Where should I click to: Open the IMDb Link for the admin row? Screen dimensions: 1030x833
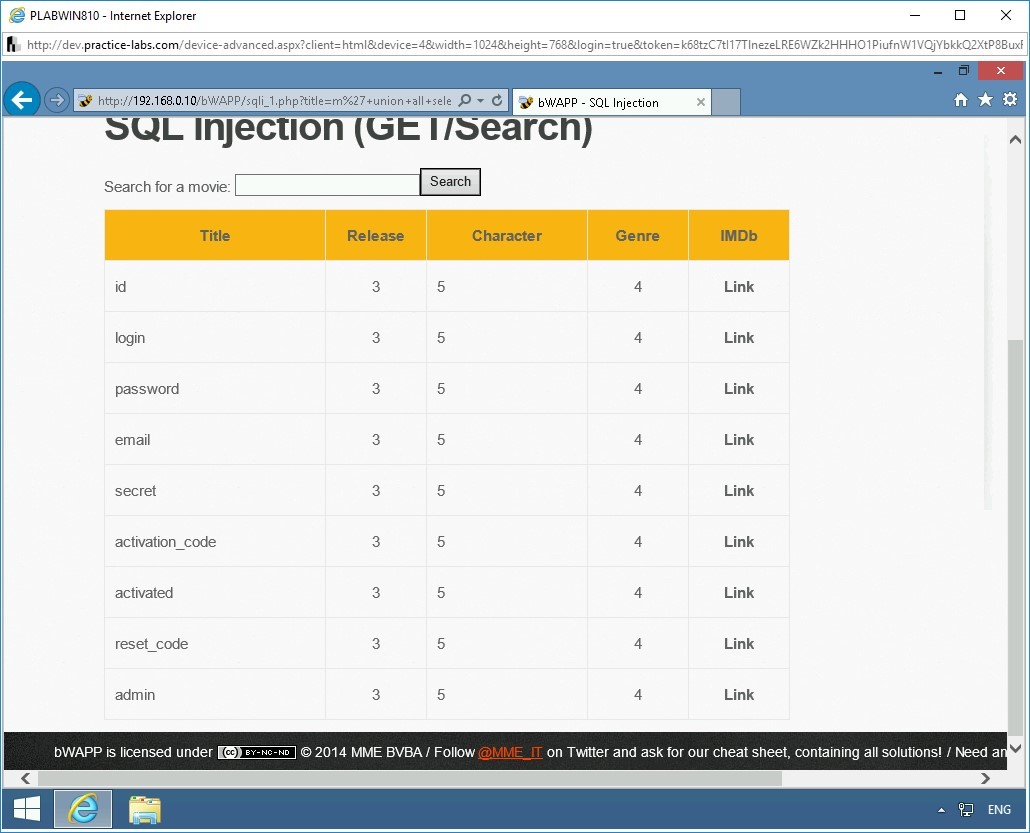[x=739, y=695]
